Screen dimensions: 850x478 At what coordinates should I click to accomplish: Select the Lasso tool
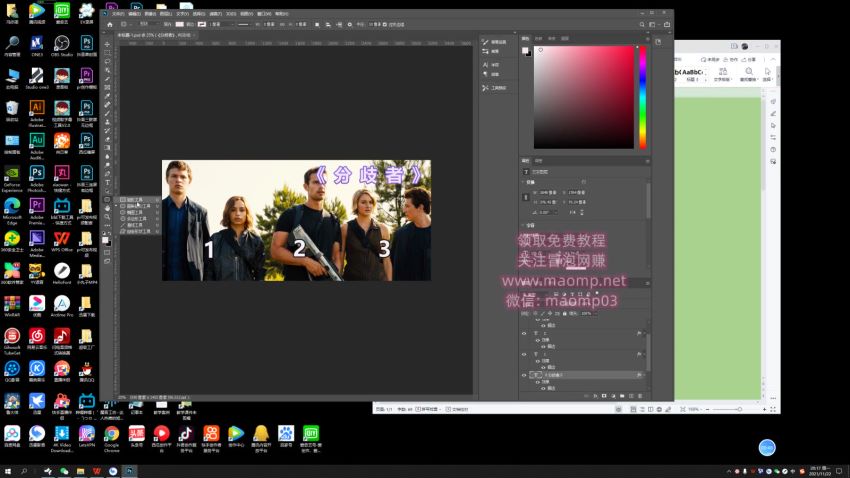(x=107, y=61)
